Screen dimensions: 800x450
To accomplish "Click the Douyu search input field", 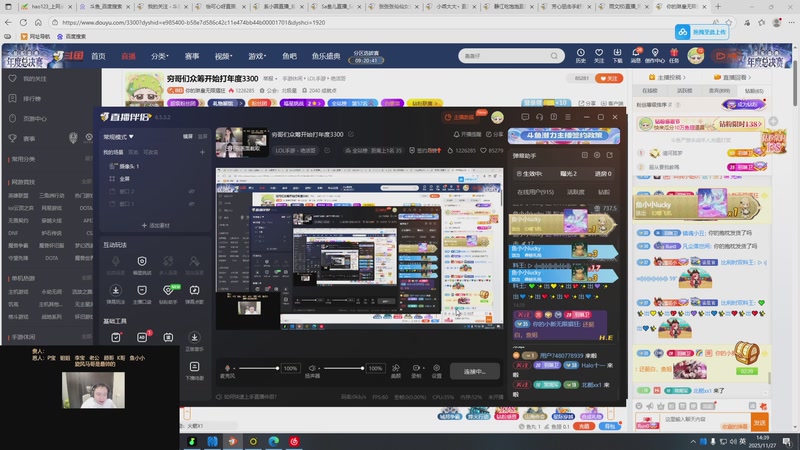I will [x=505, y=56].
